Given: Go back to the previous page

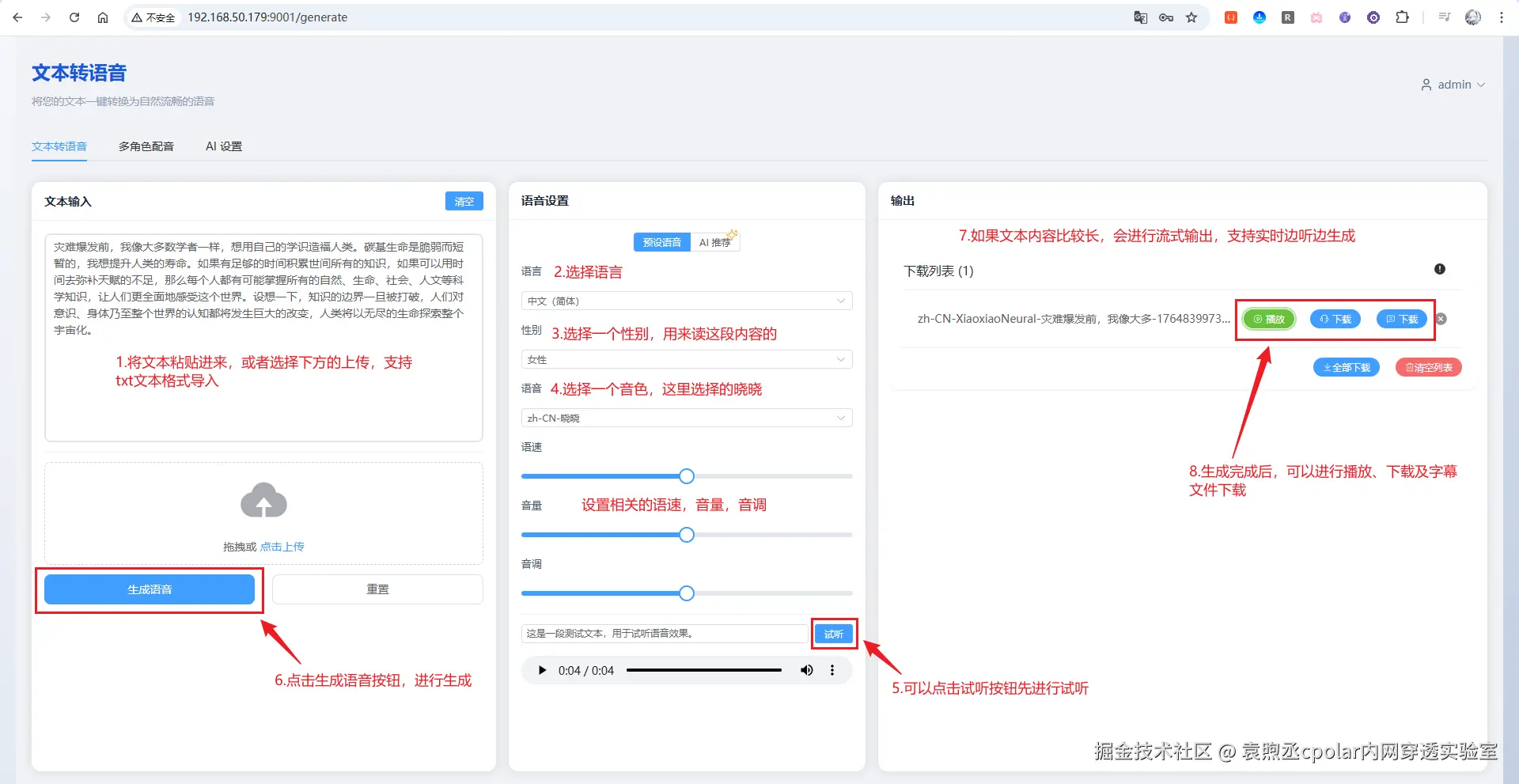Looking at the screenshot, I should [17, 17].
